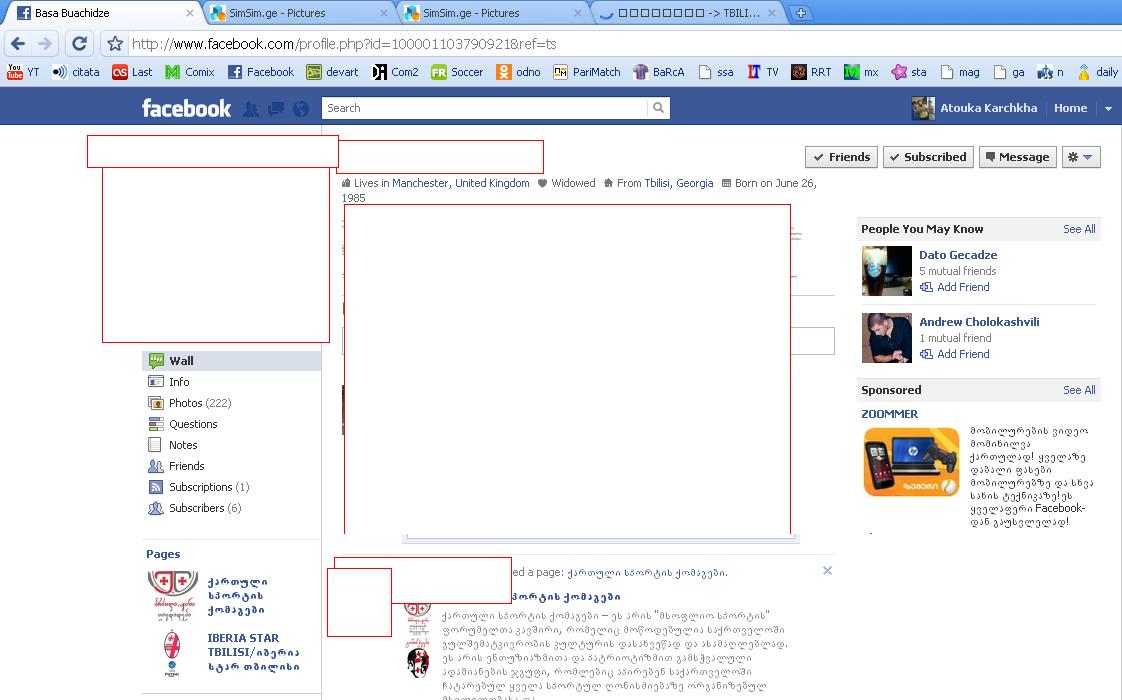The image size is (1122, 700).
Task: Click the facebook logo
Action: [186, 108]
